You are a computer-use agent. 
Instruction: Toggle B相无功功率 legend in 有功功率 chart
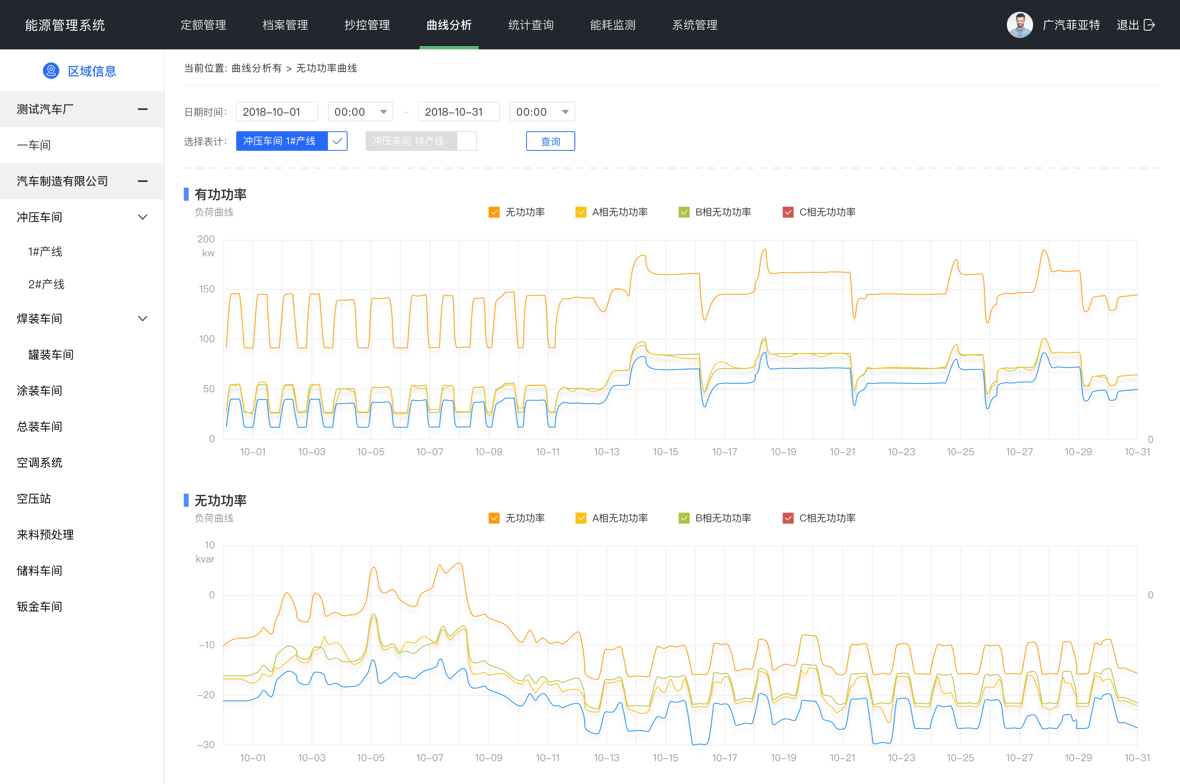683,212
